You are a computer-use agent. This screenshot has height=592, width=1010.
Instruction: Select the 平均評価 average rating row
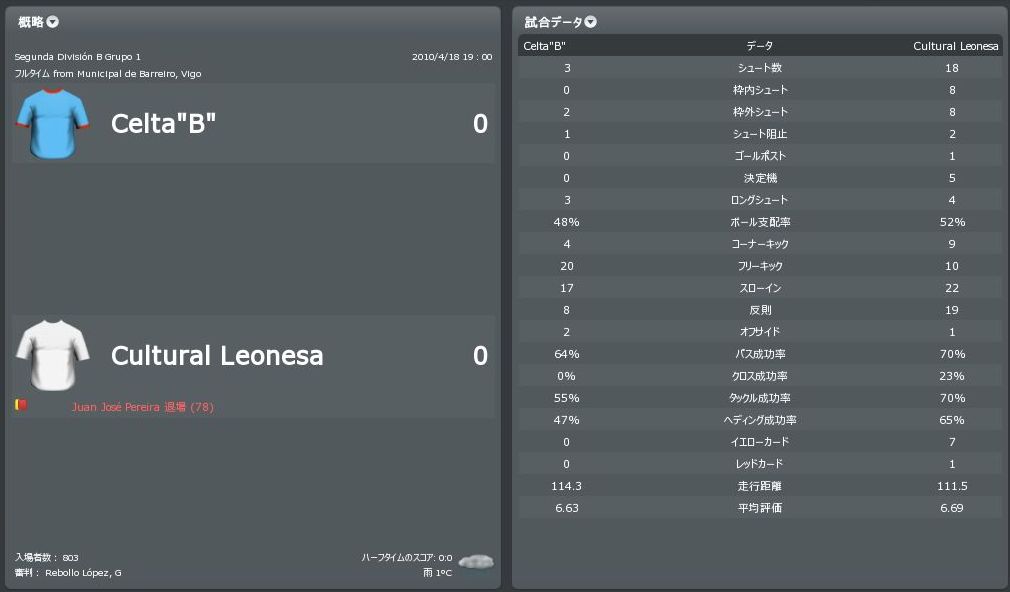(x=759, y=508)
